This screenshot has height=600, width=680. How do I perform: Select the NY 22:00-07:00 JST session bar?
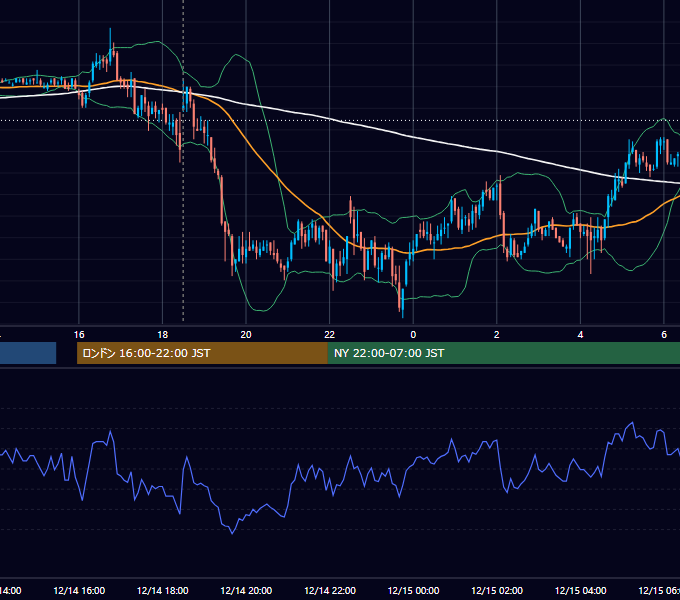coord(503,353)
